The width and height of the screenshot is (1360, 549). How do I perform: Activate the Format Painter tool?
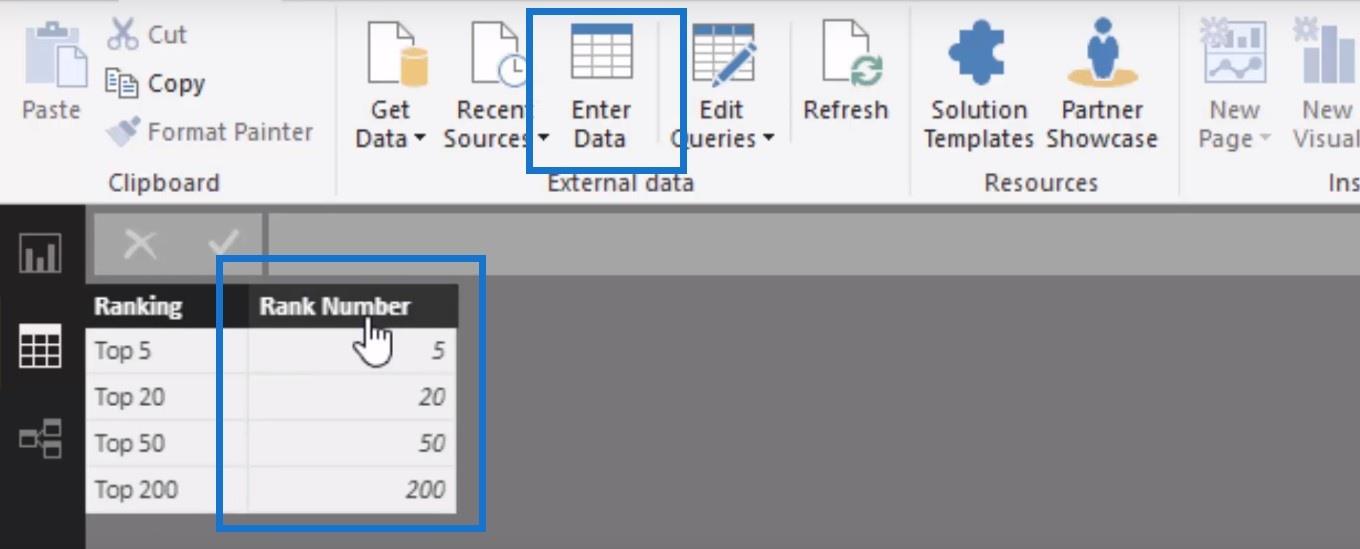(210, 132)
